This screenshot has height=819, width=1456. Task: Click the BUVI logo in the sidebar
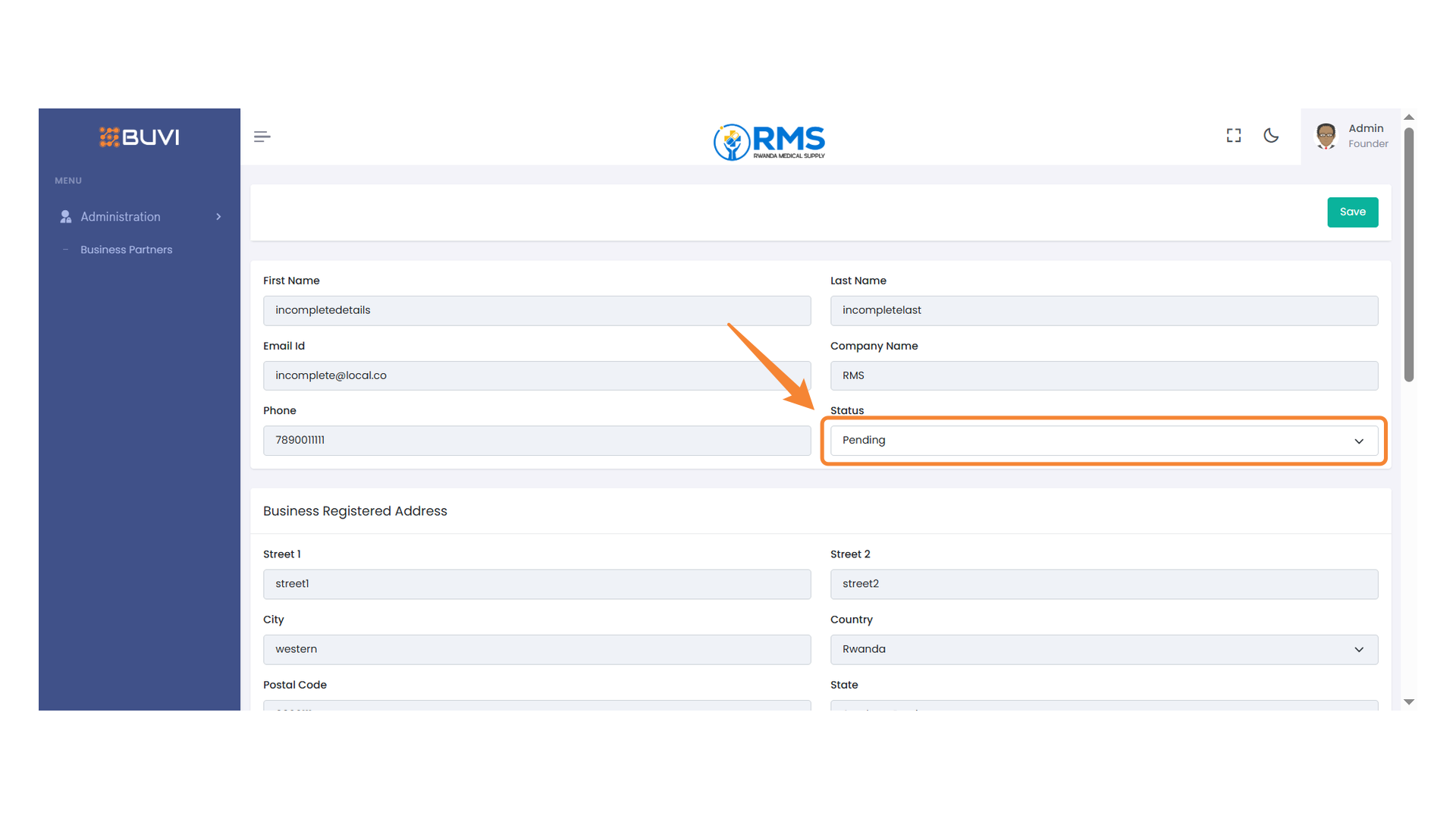tap(139, 137)
